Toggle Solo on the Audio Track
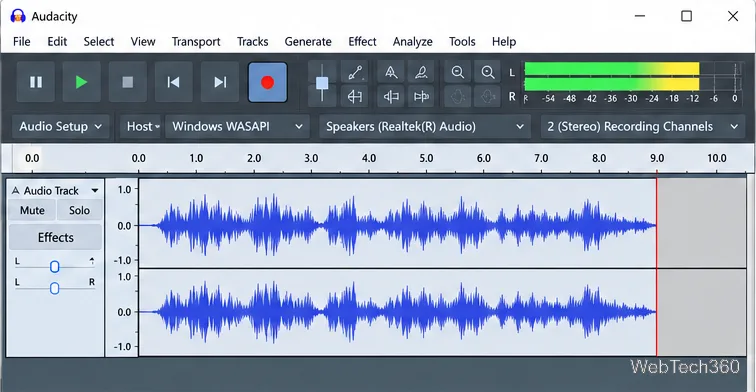 point(79,210)
